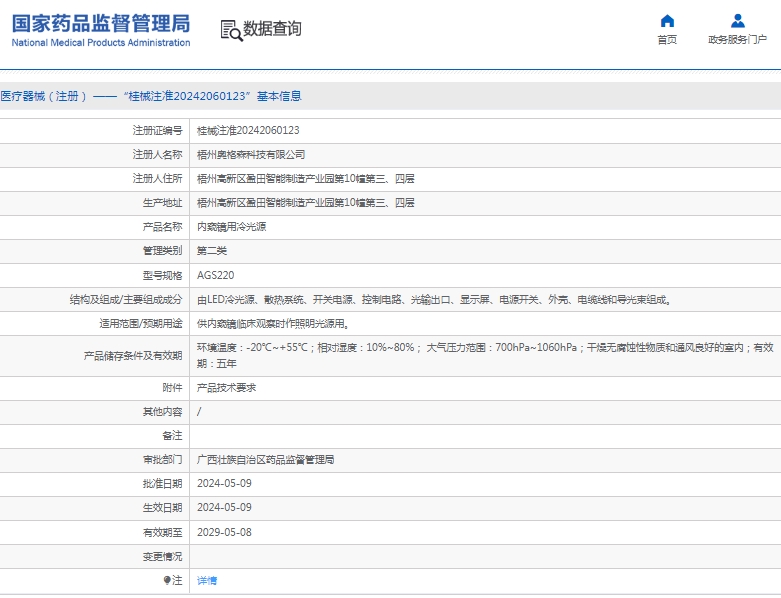Click the 注册人住所 address value
The height and width of the screenshot is (598, 781).
tap(305, 179)
